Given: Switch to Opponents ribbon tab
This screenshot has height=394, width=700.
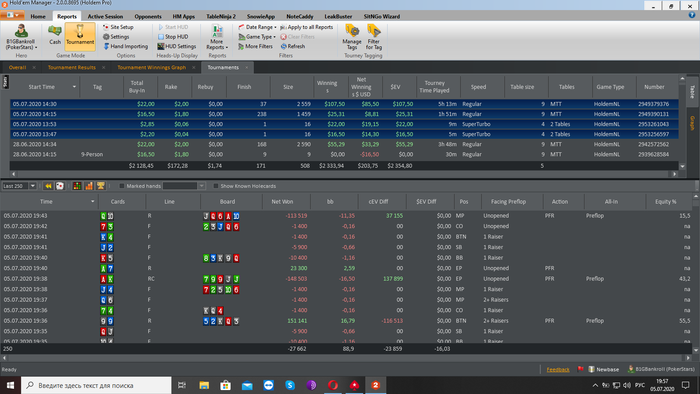Looking at the screenshot, I should point(148,17).
